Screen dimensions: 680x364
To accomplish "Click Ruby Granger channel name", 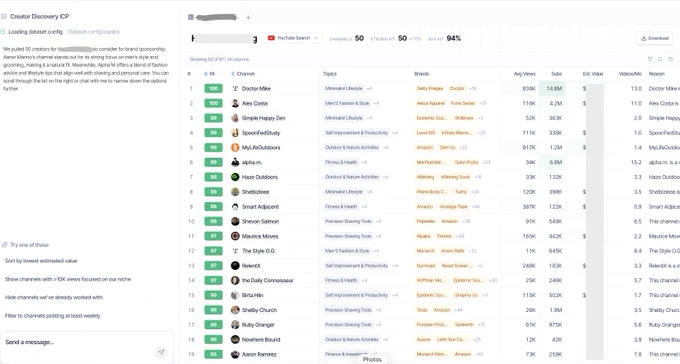I will pyautogui.click(x=258, y=325).
